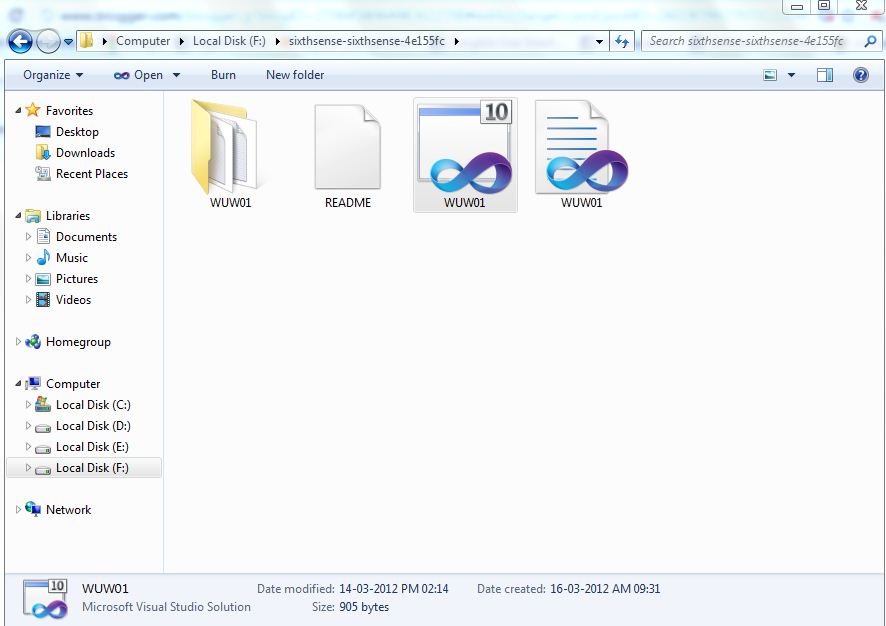Expand Local Disk (E:)

[28, 446]
